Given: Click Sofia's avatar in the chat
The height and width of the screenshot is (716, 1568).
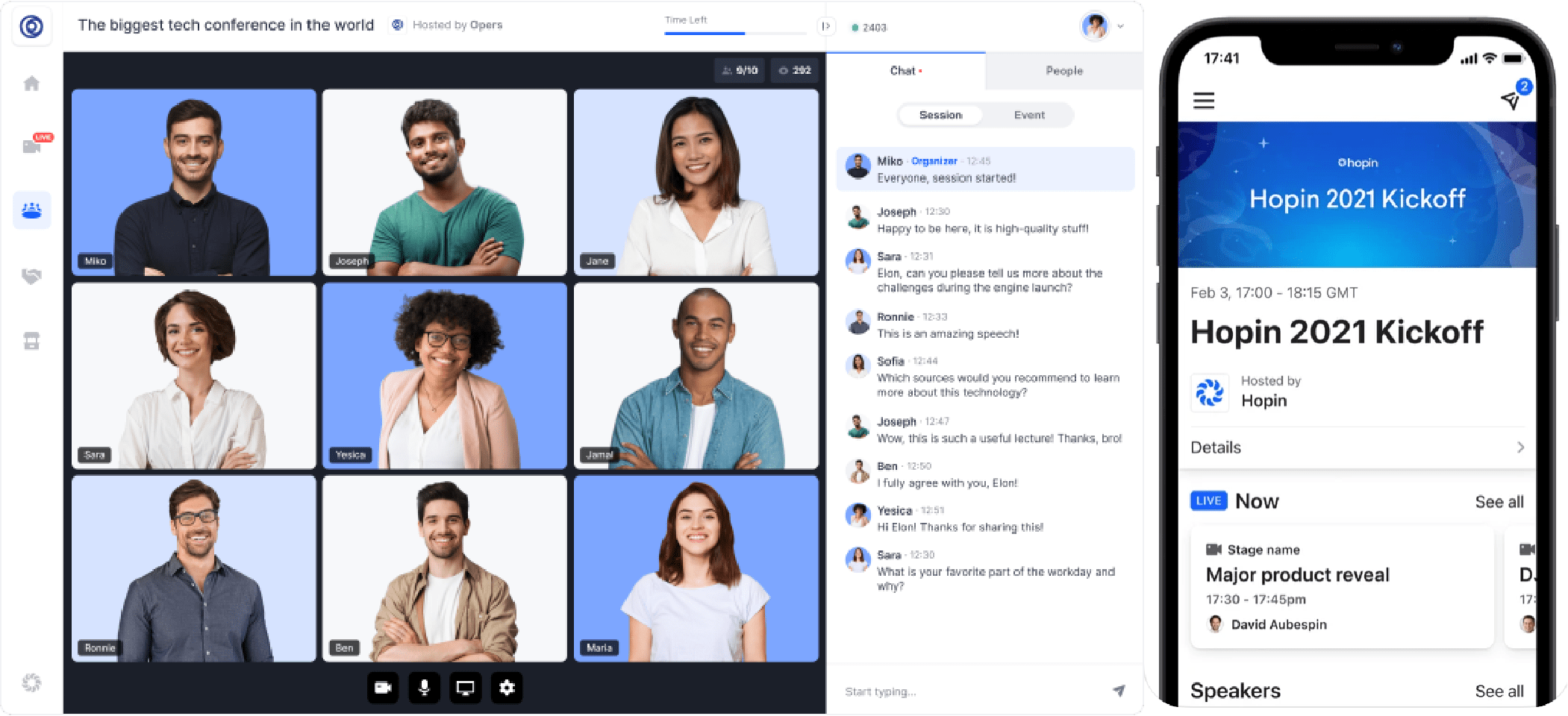Looking at the screenshot, I should coord(858,366).
